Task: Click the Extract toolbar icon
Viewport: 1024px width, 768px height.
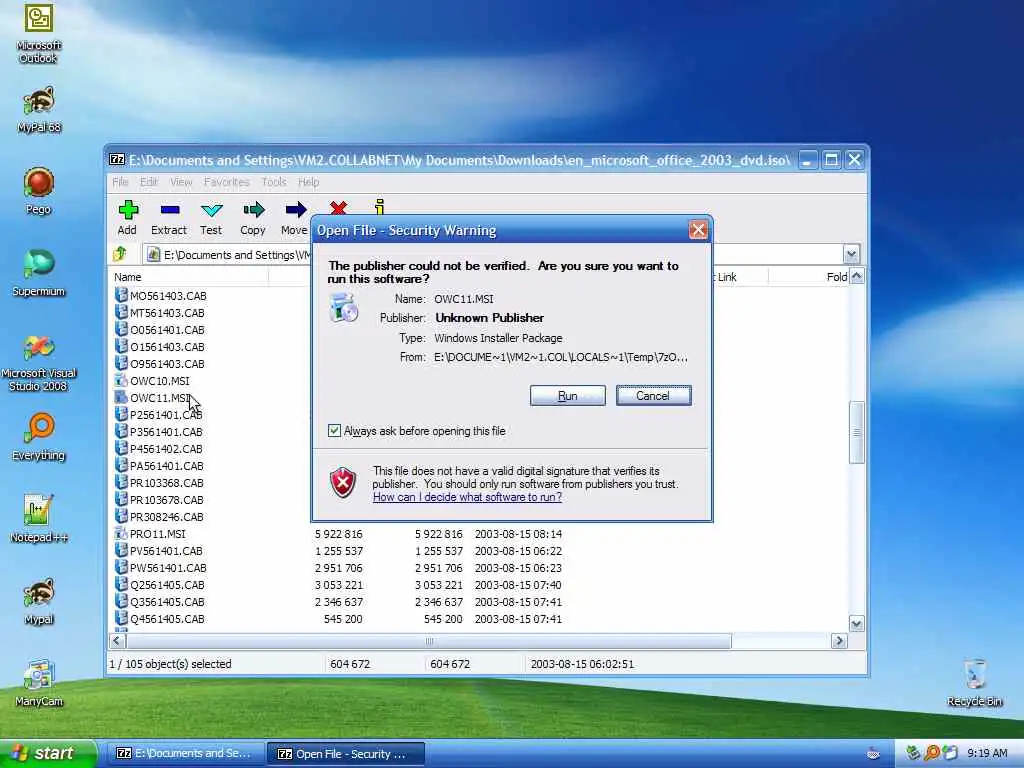Action: 169,218
